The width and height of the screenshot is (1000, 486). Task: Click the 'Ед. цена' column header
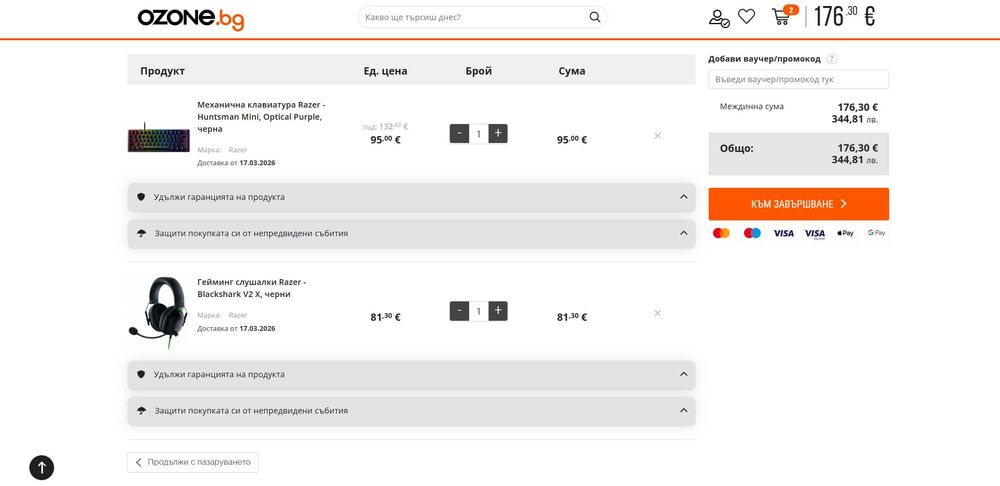point(385,71)
